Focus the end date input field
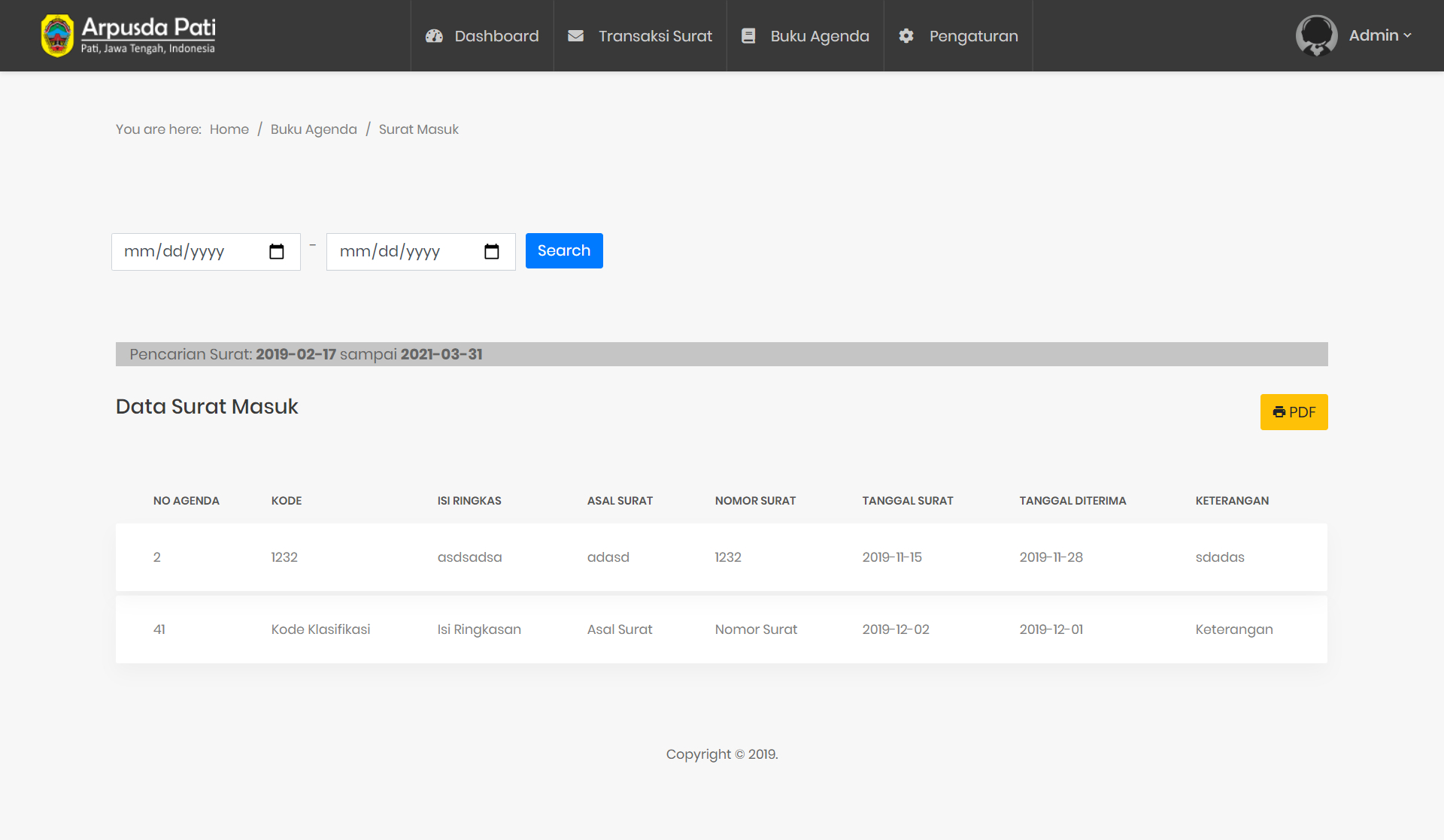This screenshot has width=1444, height=840. coord(402,252)
